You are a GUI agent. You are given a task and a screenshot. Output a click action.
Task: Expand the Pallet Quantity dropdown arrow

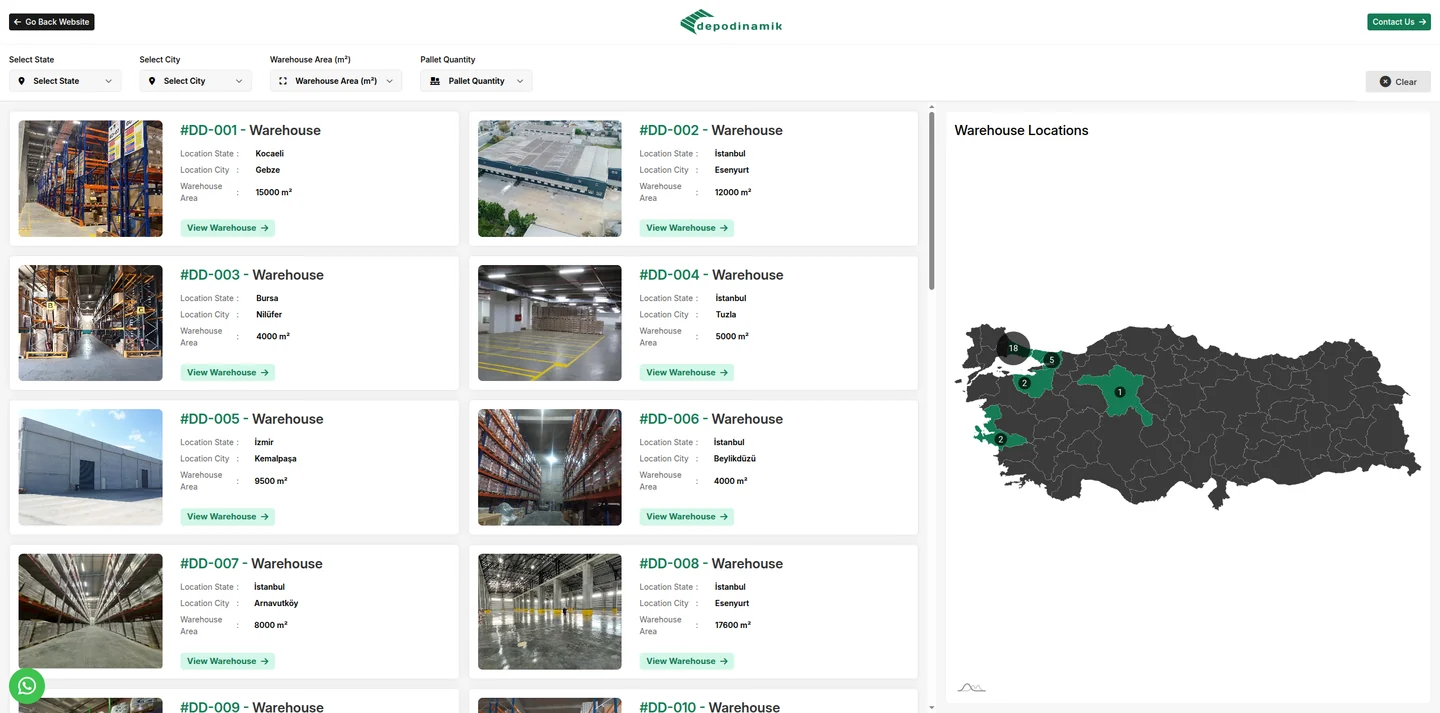click(520, 81)
